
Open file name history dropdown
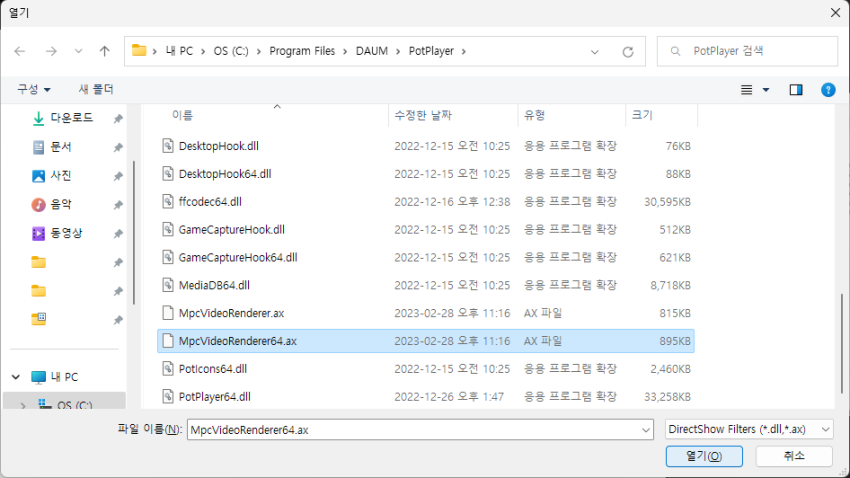(646, 430)
